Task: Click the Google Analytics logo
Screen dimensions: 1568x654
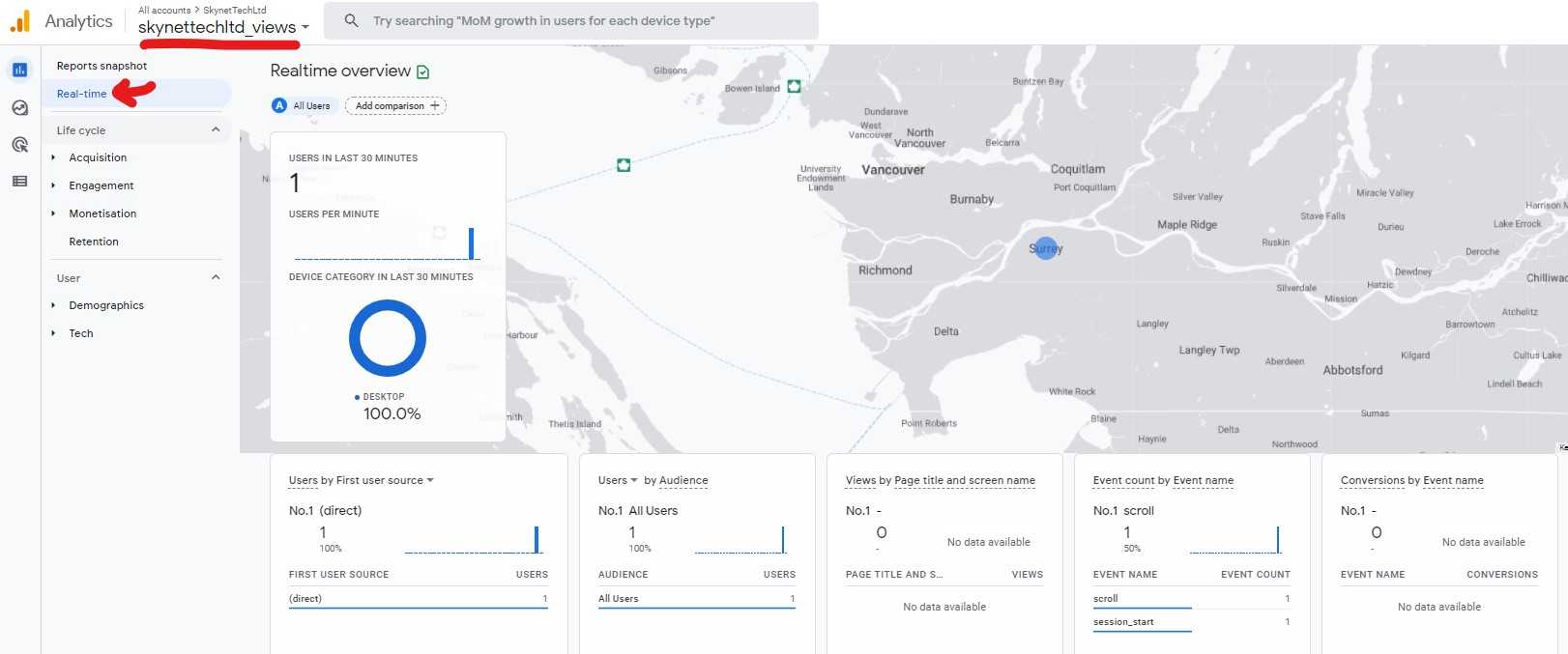Action: [x=20, y=21]
